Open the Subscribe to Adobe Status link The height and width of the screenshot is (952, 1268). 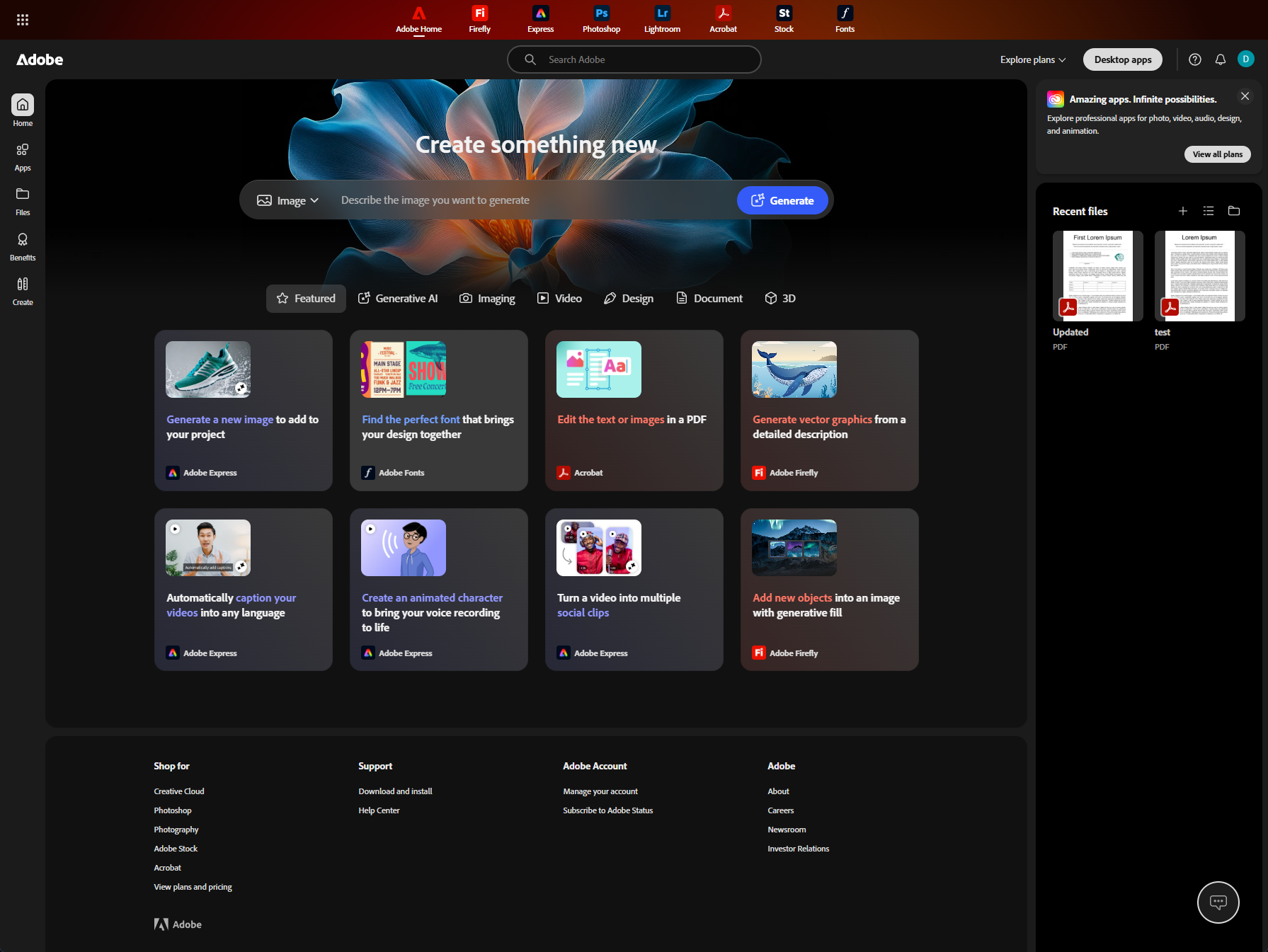[607, 810]
